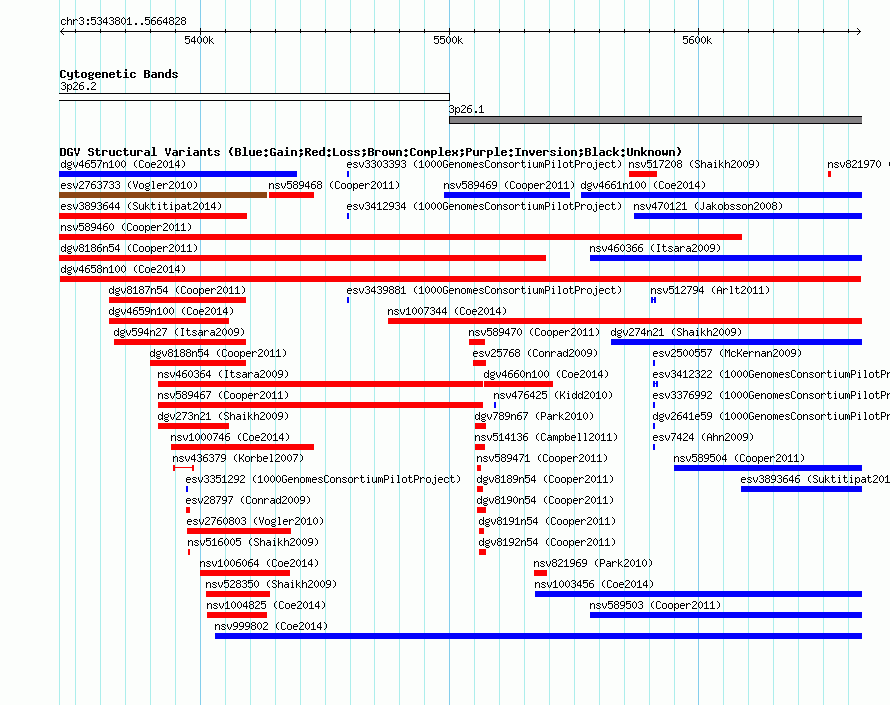
Task: Click the dgv274n21 (Shaikh2009) label
Action: click(676, 333)
